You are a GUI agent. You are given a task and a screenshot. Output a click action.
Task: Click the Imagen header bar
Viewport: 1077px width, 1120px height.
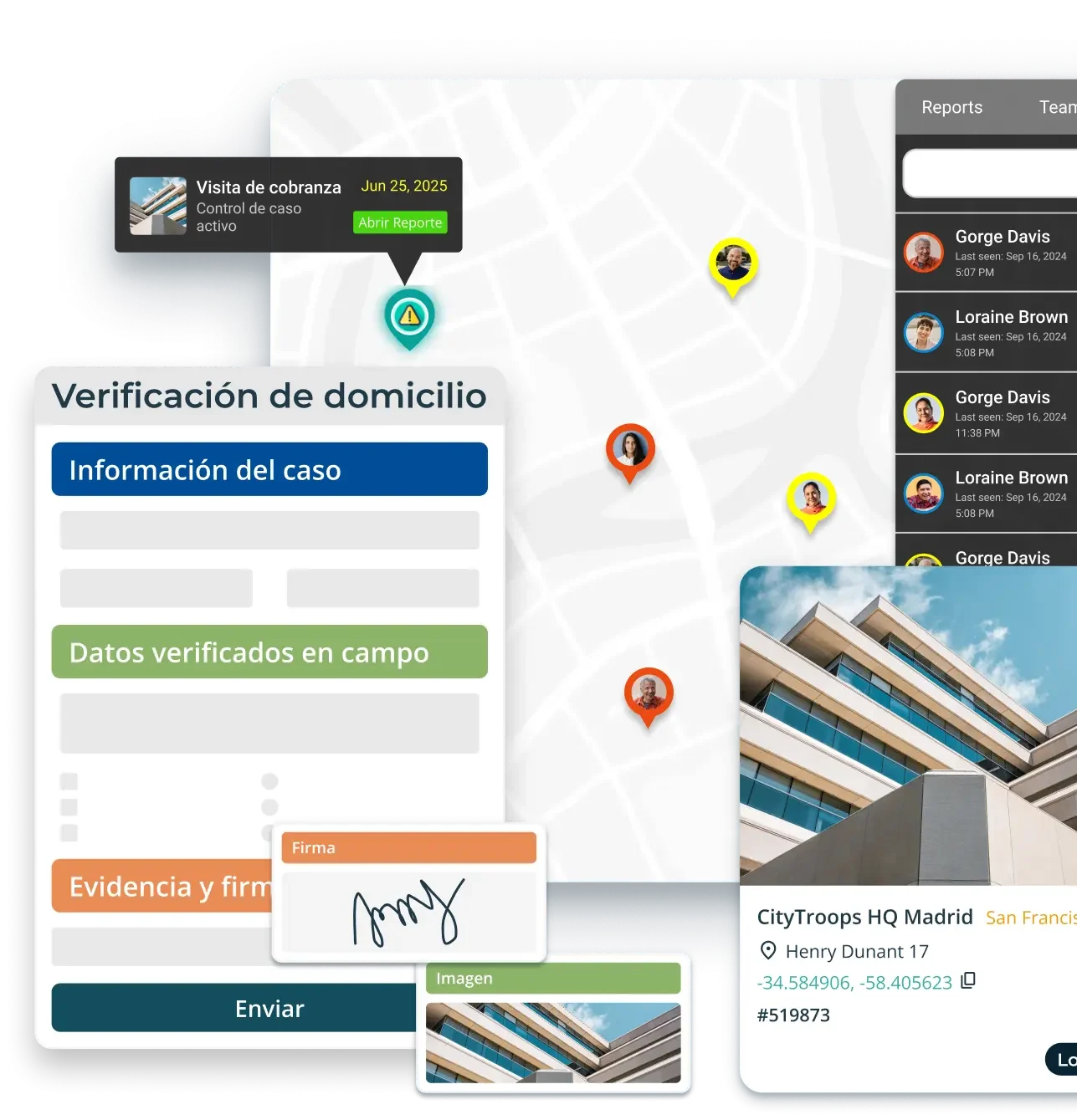(553, 978)
